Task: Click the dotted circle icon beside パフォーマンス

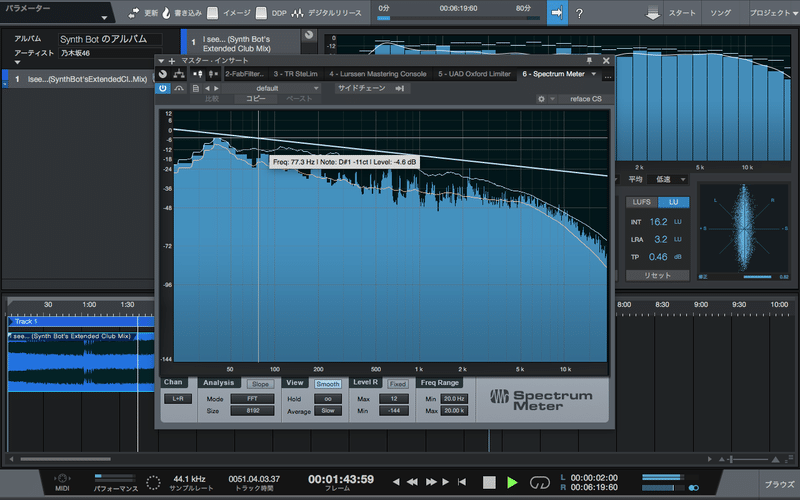Action: [153, 482]
